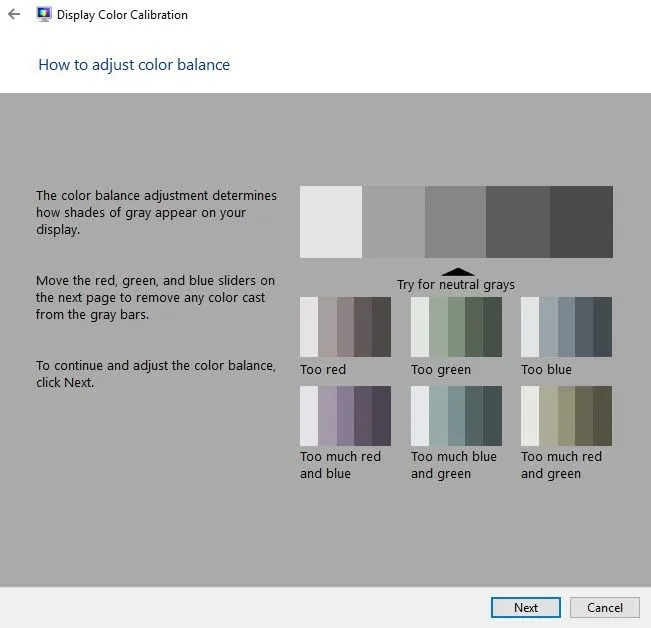Click the Display Color Calibration window title
Screen dimensions: 651x628
tap(122, 15)
